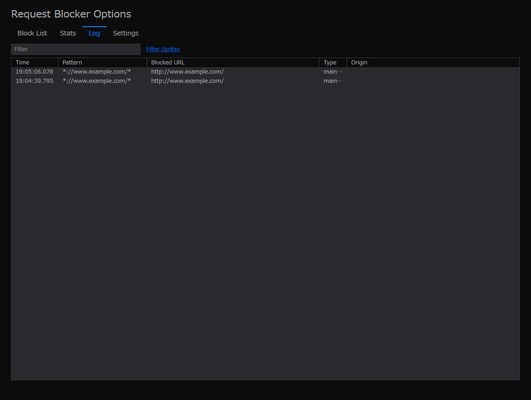Open the Stats tab
This screenshot has height=400, width=531.
pos(68,33)
